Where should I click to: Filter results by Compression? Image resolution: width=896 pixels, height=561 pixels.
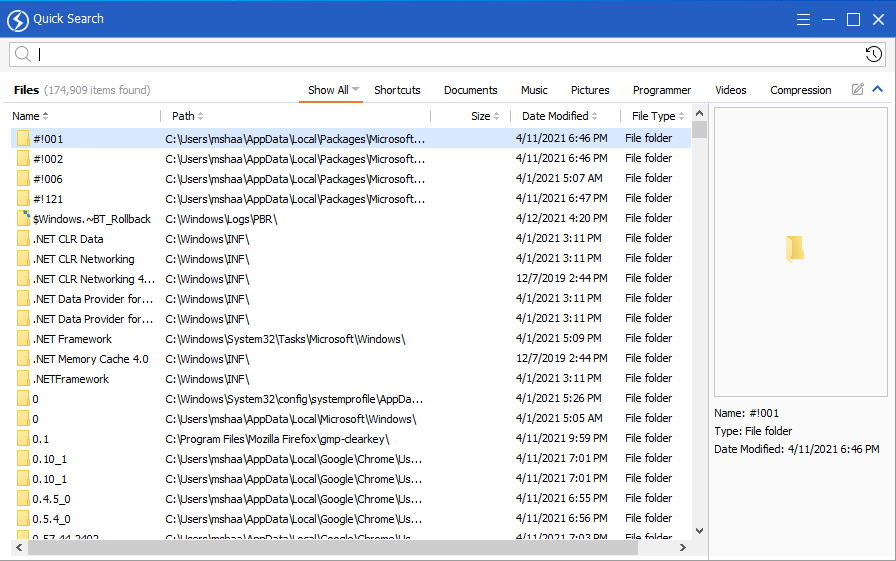point(800,90)
